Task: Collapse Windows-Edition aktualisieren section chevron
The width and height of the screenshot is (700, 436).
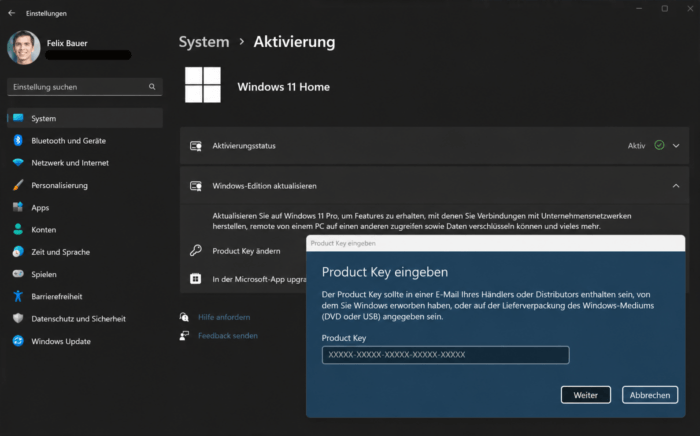Action: pos(676,186)
